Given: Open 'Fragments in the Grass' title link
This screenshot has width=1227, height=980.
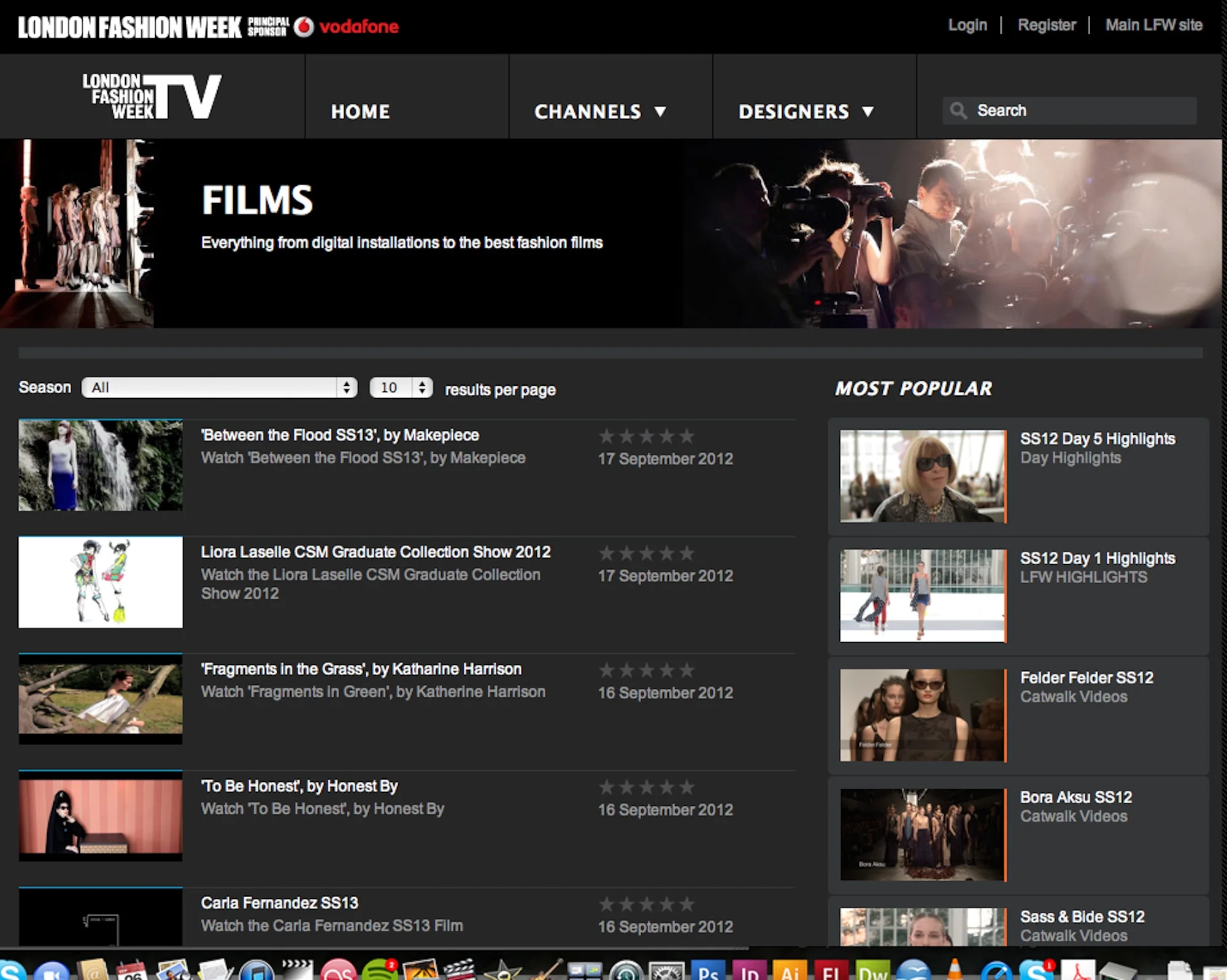Looking at the screenshot, I should (x=361, y=669).
